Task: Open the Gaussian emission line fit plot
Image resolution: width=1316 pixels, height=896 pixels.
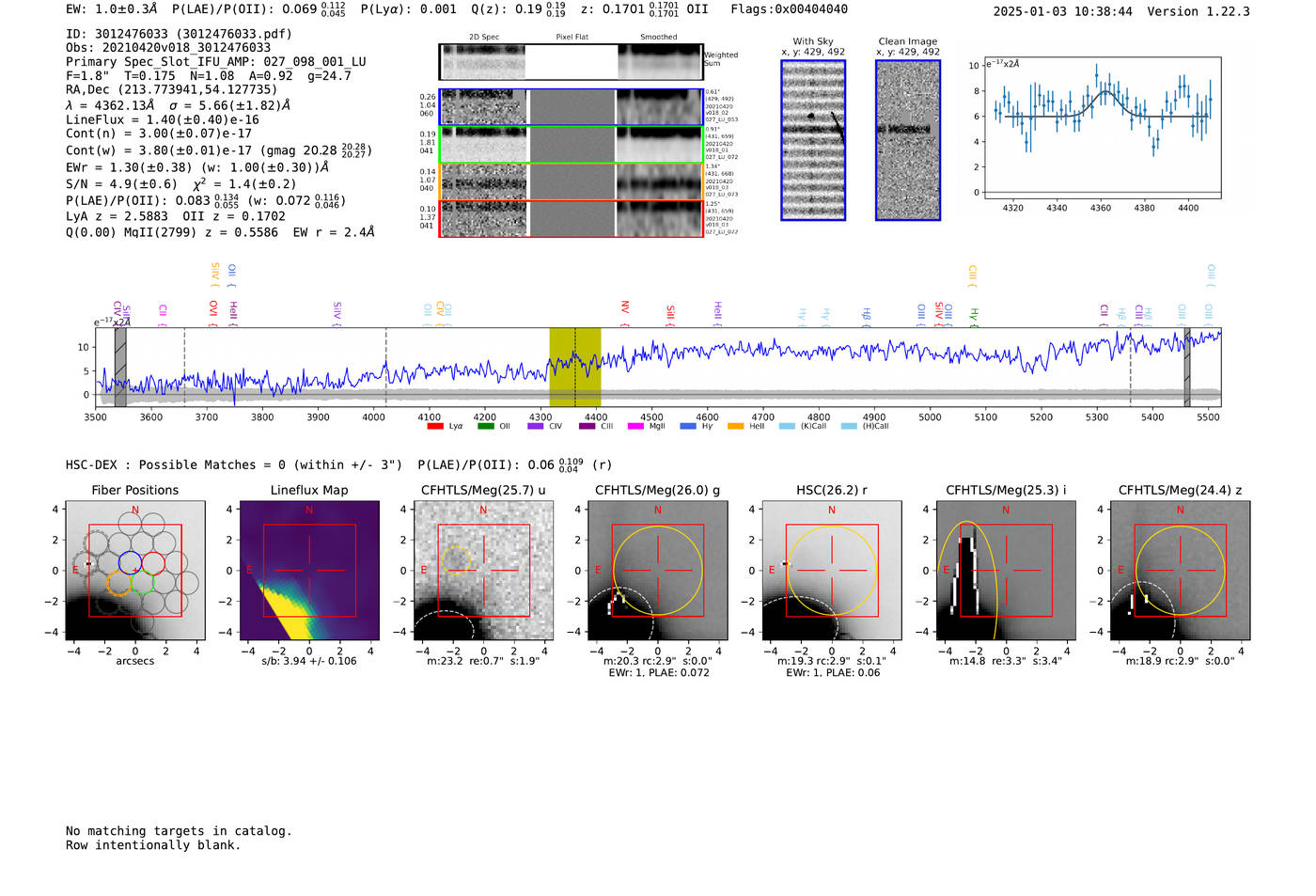Action: click(x=1102, y=128)
